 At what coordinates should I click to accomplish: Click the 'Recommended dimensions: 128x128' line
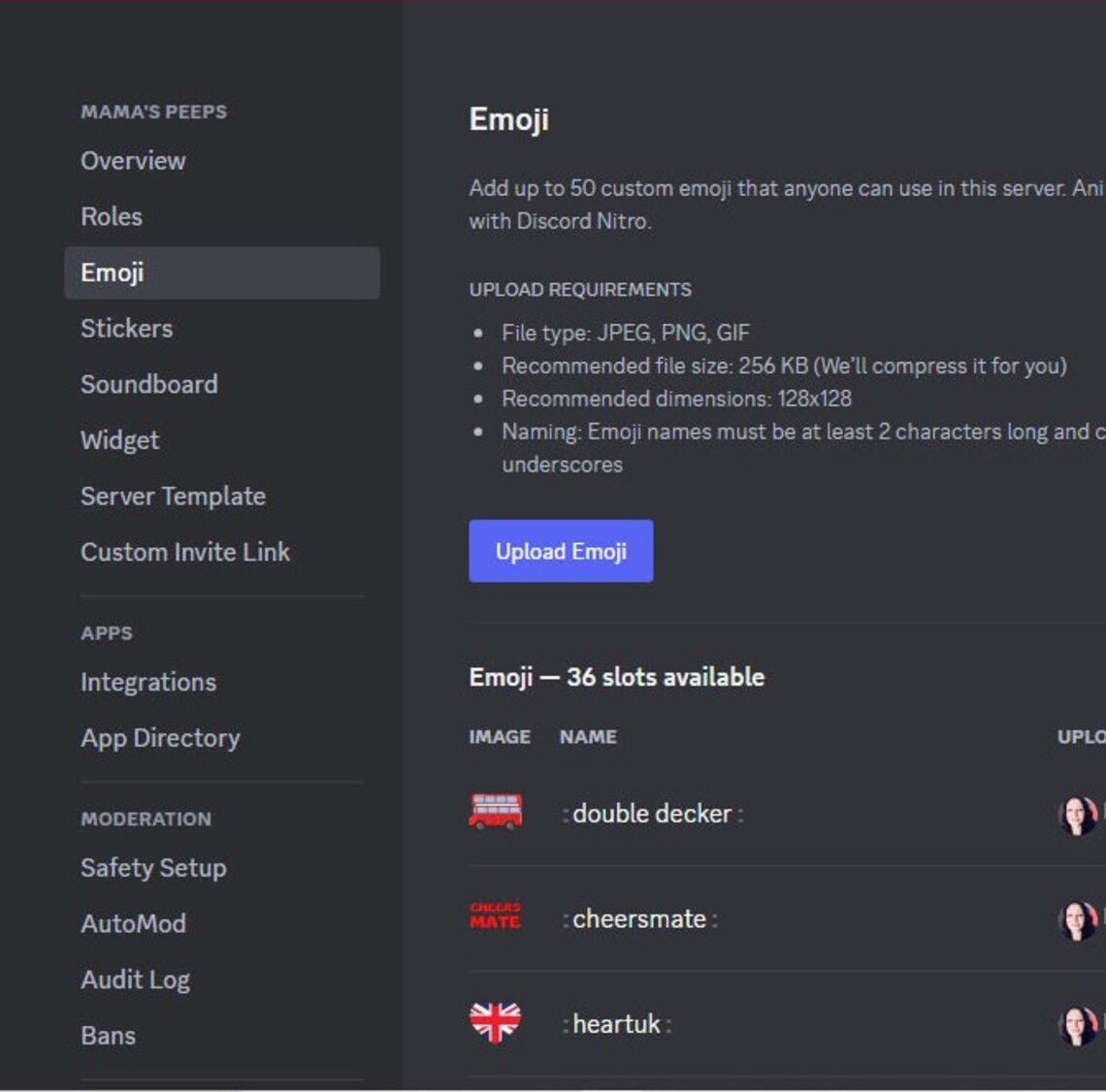(x=676, y=399)
